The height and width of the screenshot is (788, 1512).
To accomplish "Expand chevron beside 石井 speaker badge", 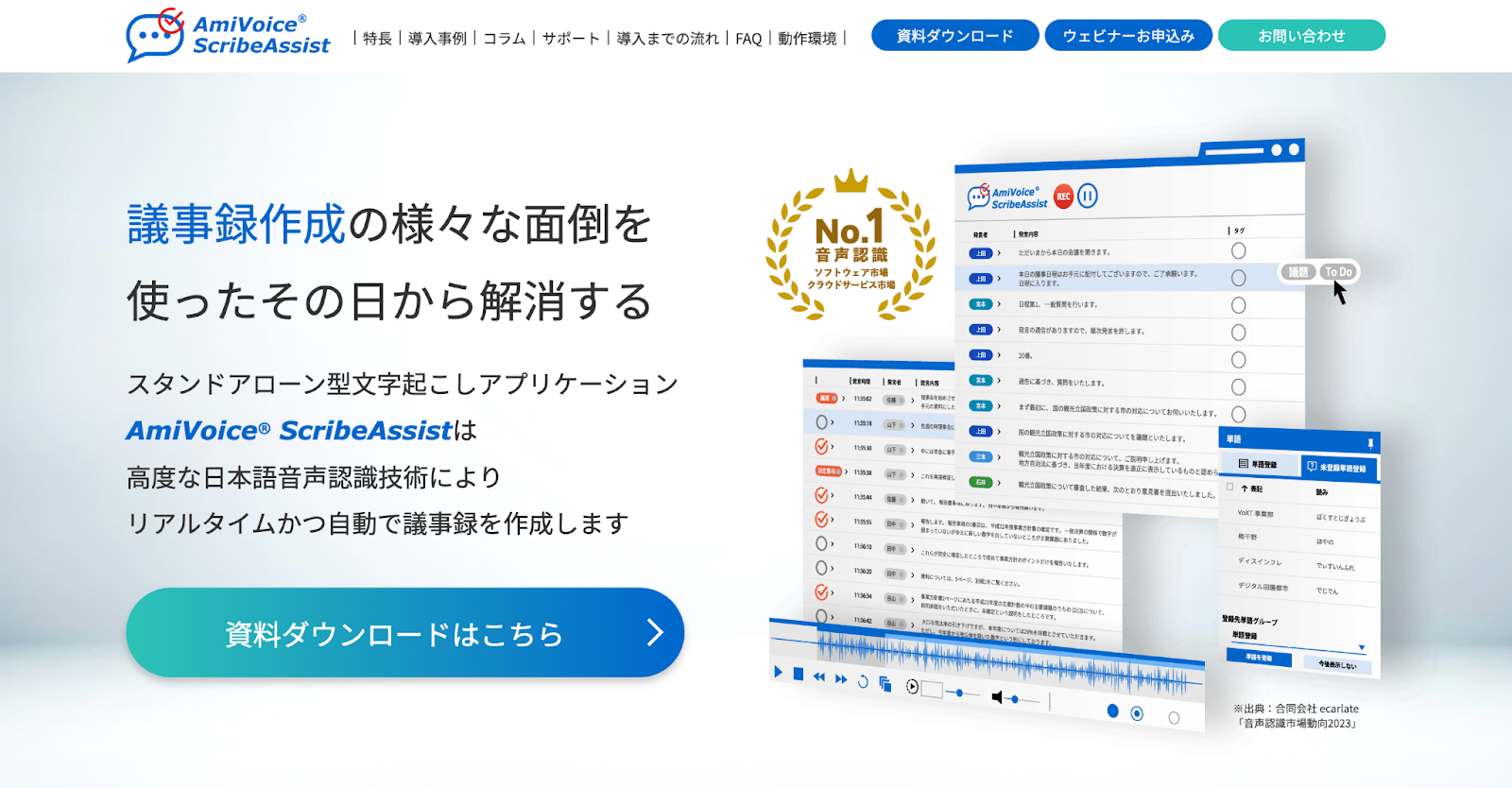I will 999,483.
